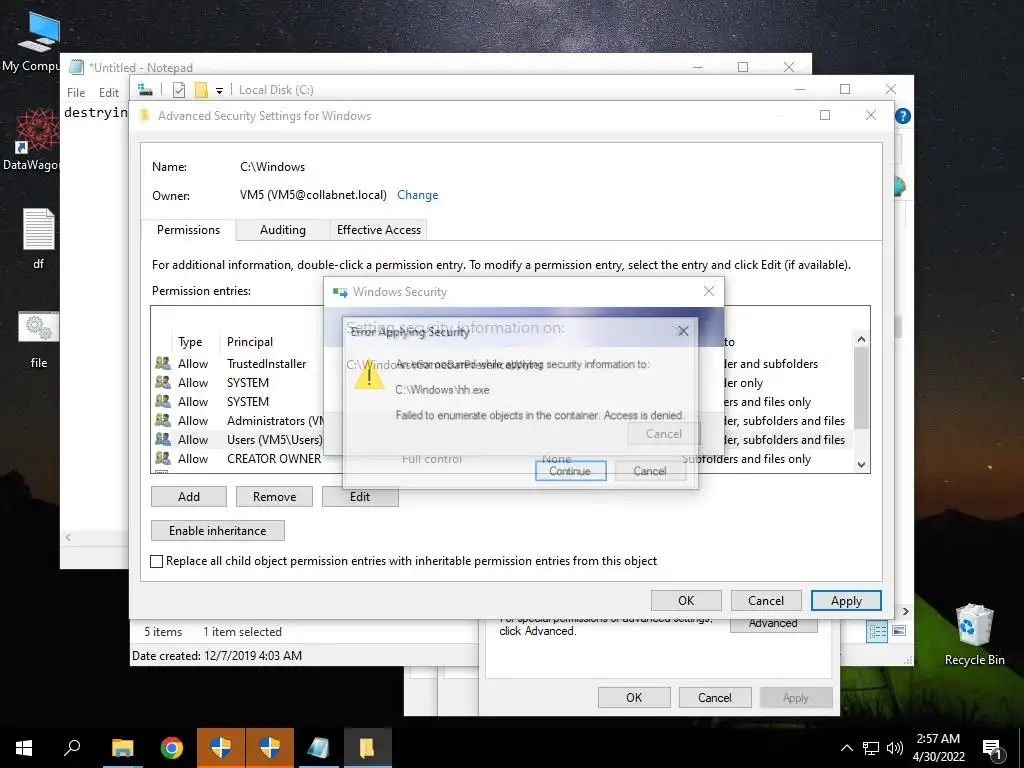Viewport: 1024px width, 768px height.
Task: Close the Error Applying Security dialog
Action: coord(683,331)
